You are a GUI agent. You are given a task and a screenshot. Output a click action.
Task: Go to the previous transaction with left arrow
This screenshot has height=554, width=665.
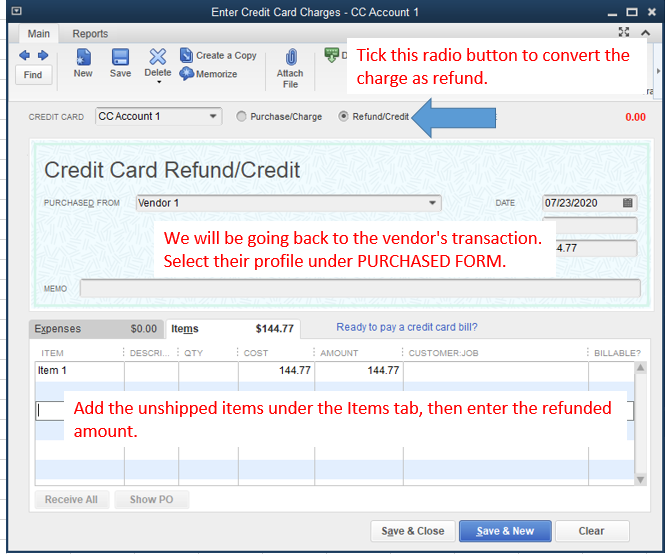coord(24,56)
